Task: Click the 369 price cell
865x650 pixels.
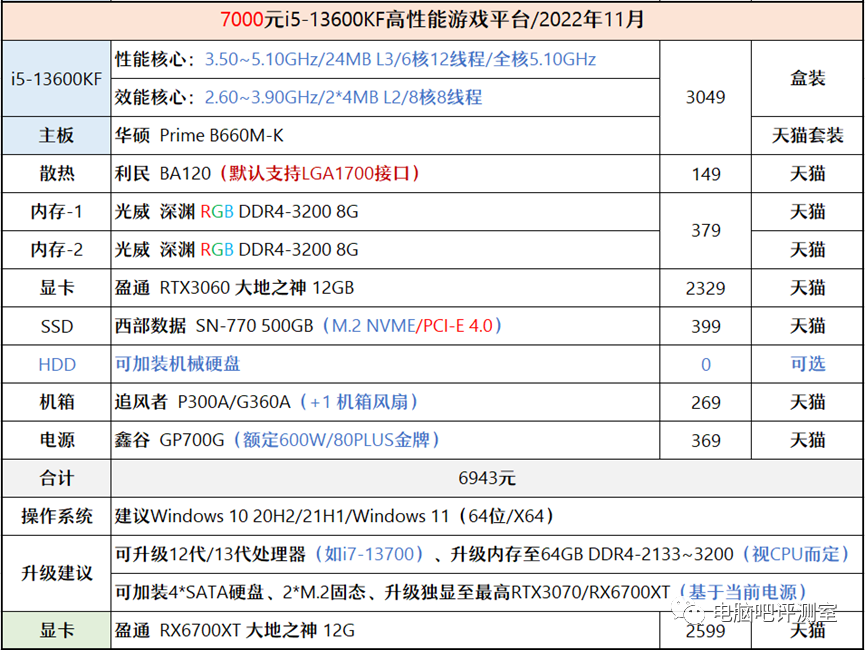Action: pos(706,440)
